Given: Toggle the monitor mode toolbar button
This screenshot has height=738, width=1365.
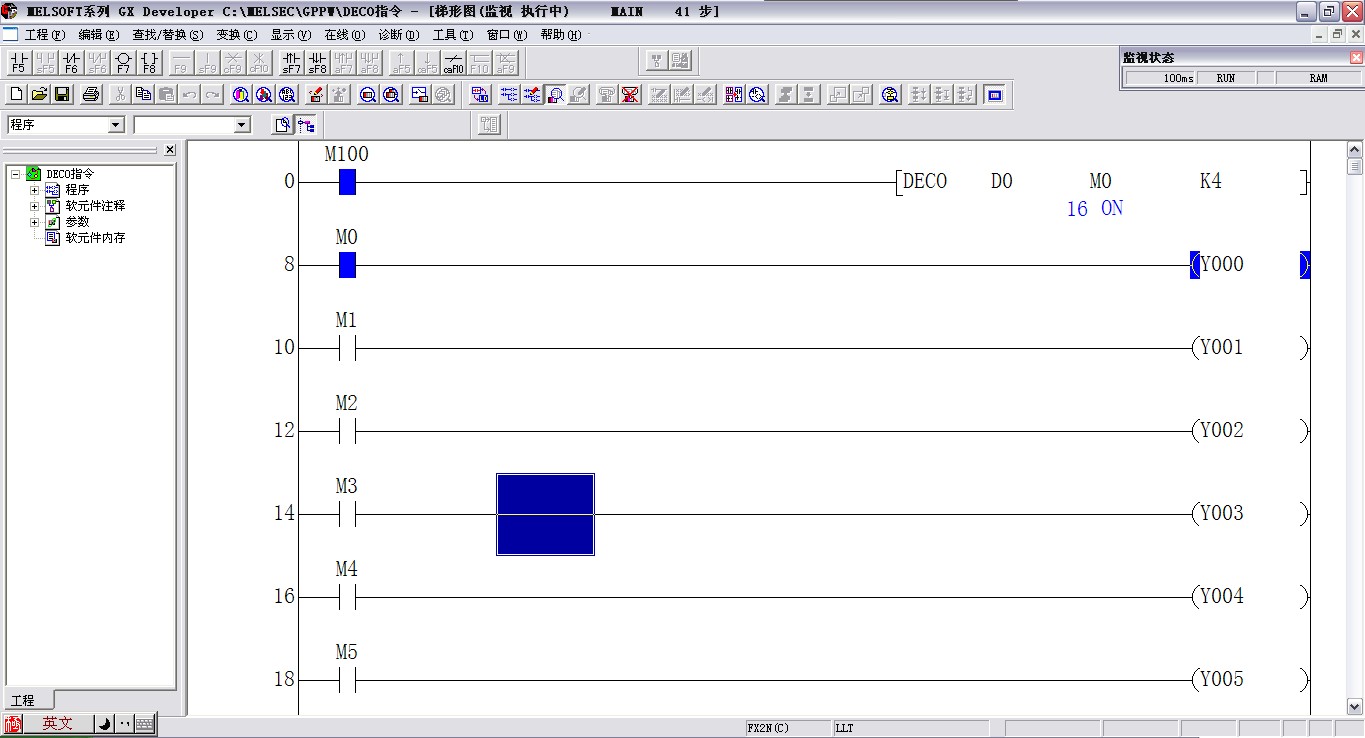Looking at the screenshot, I should click(x=555, y=95).
